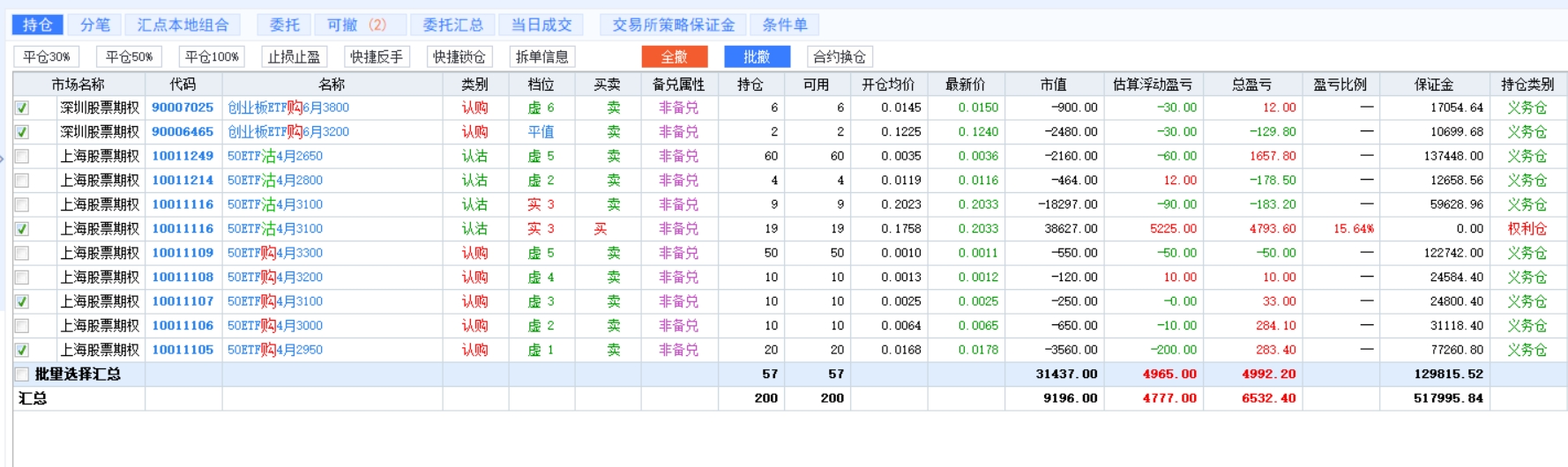Uncheck the row with code 10011105

click(x=22, y=350)
